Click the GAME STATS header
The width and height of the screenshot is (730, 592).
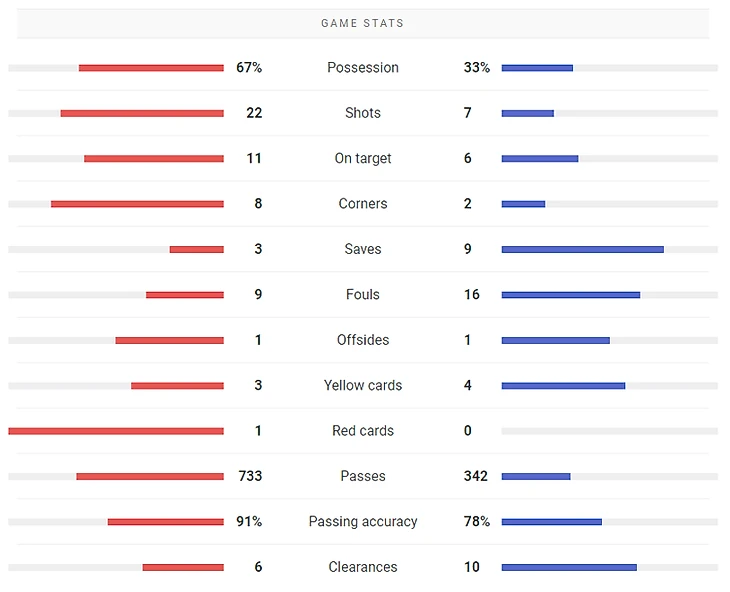click(363, 23)
